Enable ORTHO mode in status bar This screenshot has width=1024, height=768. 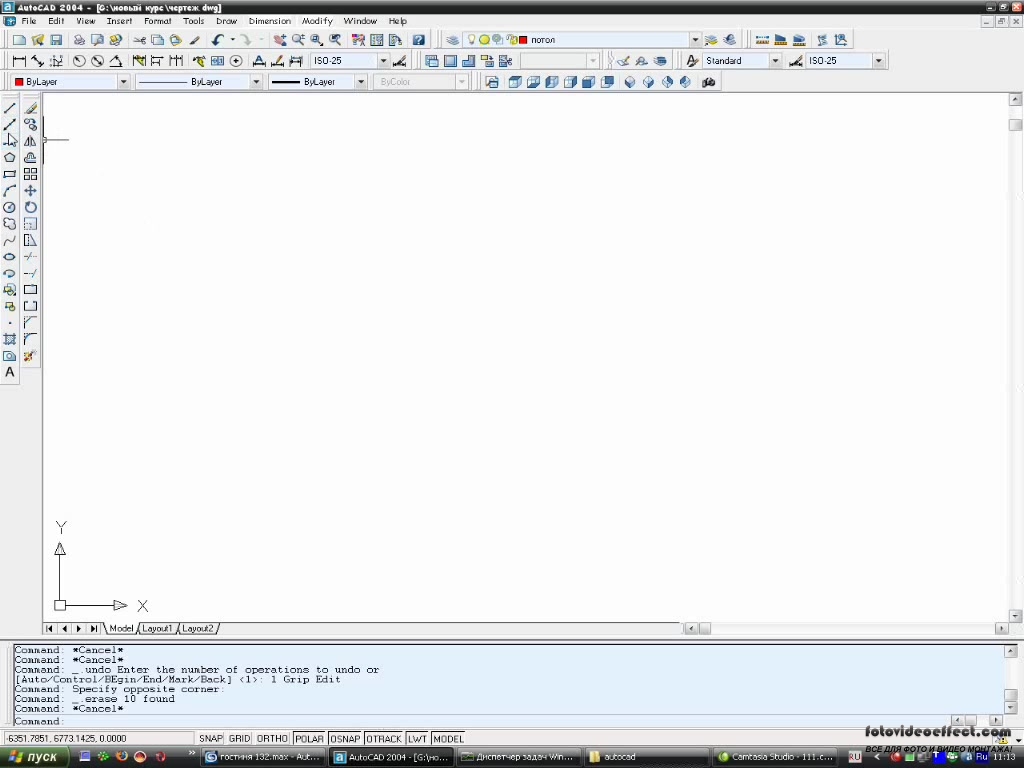pos(272,739)
